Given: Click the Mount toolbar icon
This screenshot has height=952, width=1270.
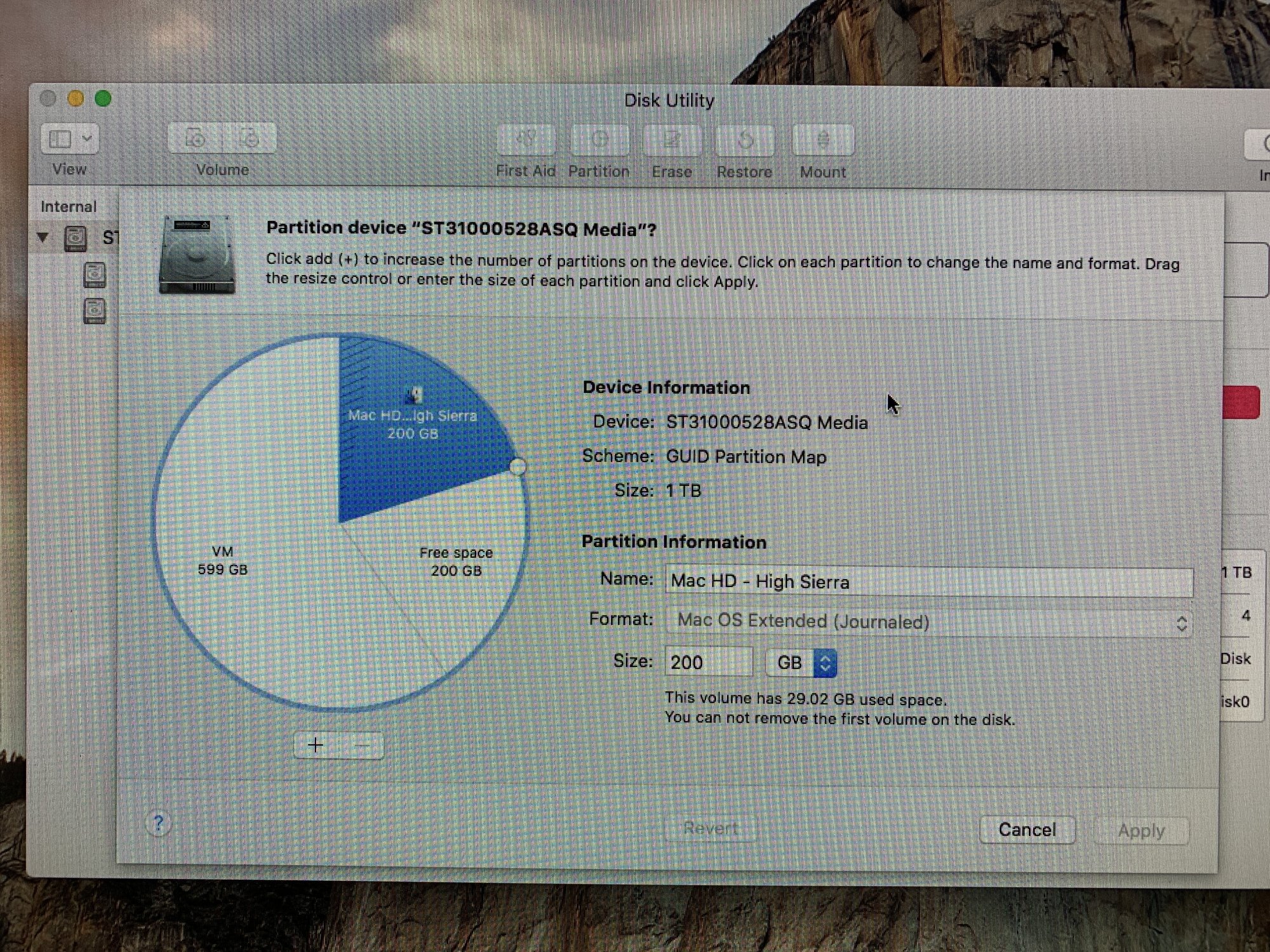Looking at the screenshot, I should pos(823,139).
